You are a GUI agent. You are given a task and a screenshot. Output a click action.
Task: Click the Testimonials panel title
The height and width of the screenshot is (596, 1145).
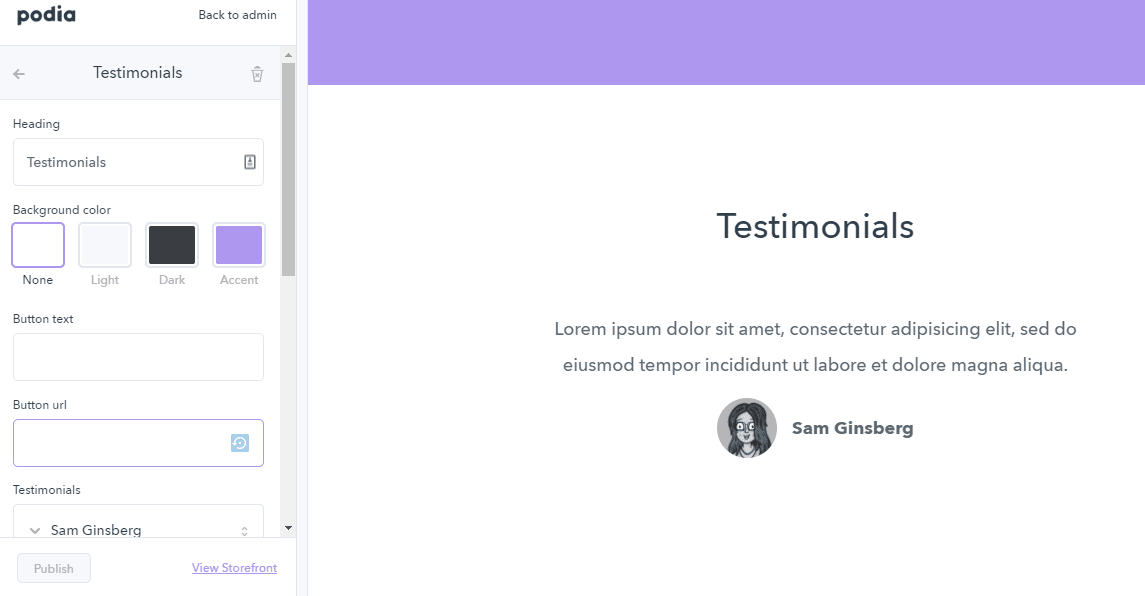click(137, 72)
